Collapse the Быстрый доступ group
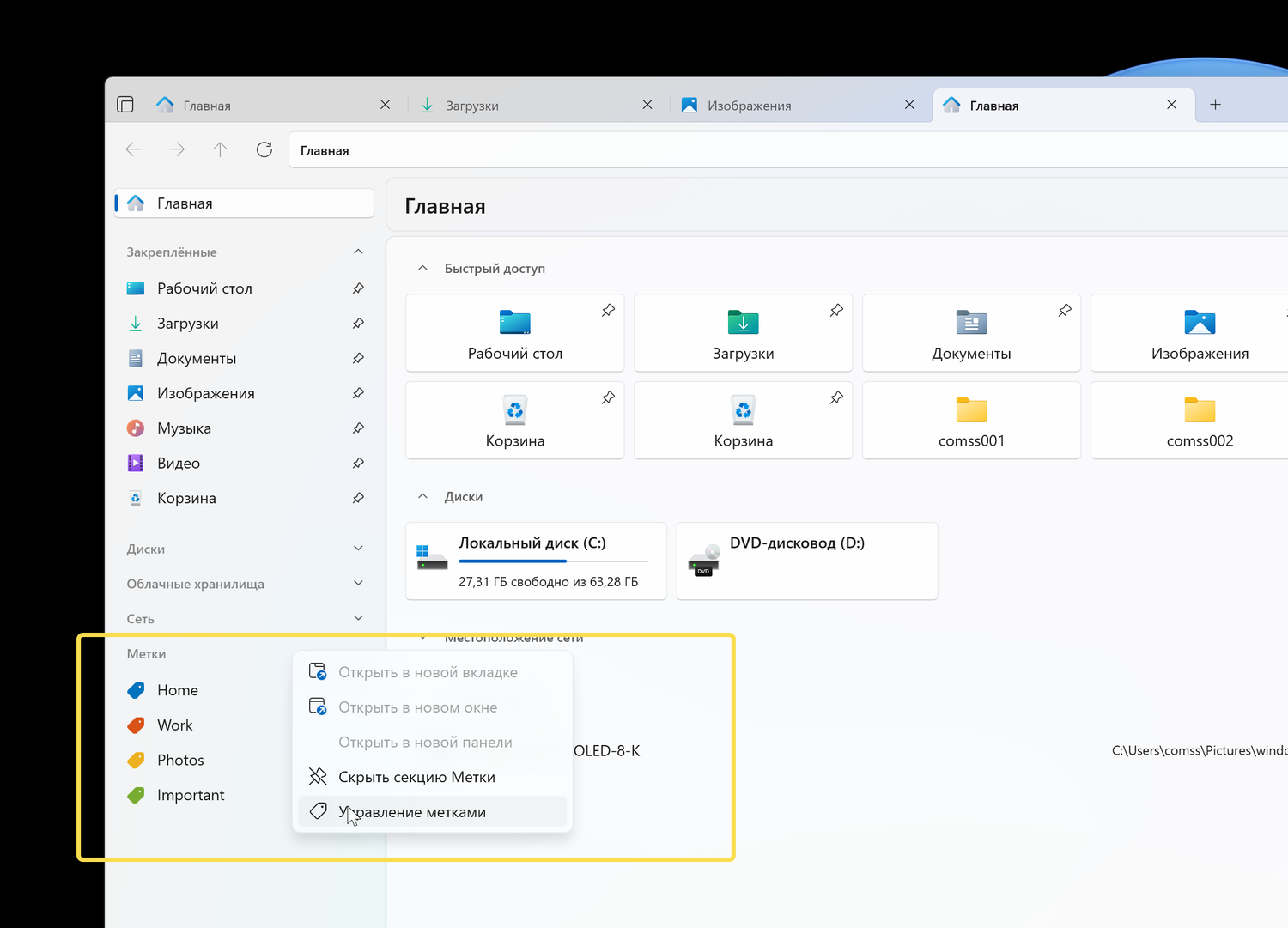This screenshot has width=1288, height=928. pos(422,269)
